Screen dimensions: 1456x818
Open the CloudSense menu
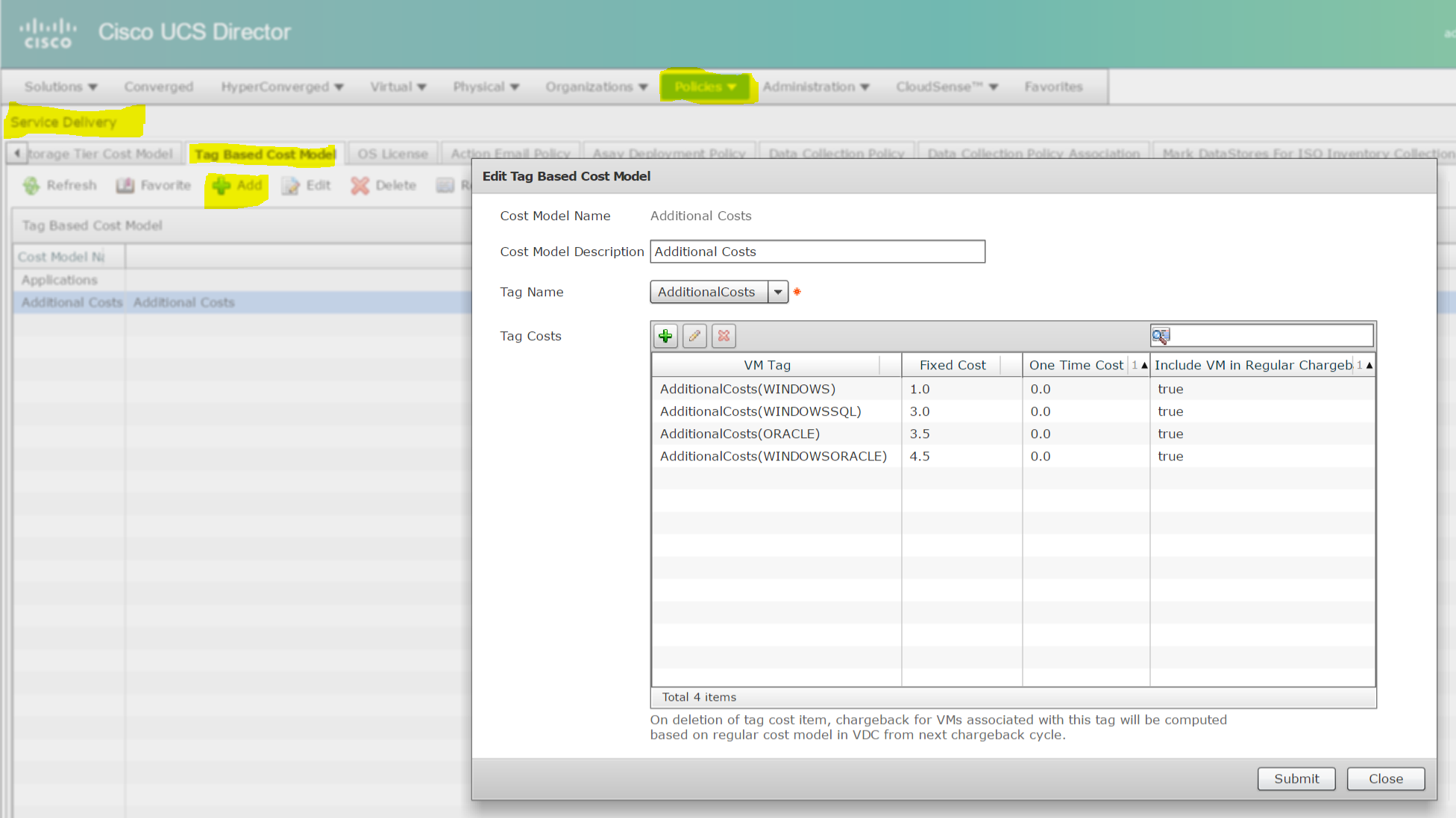[947, 87]
